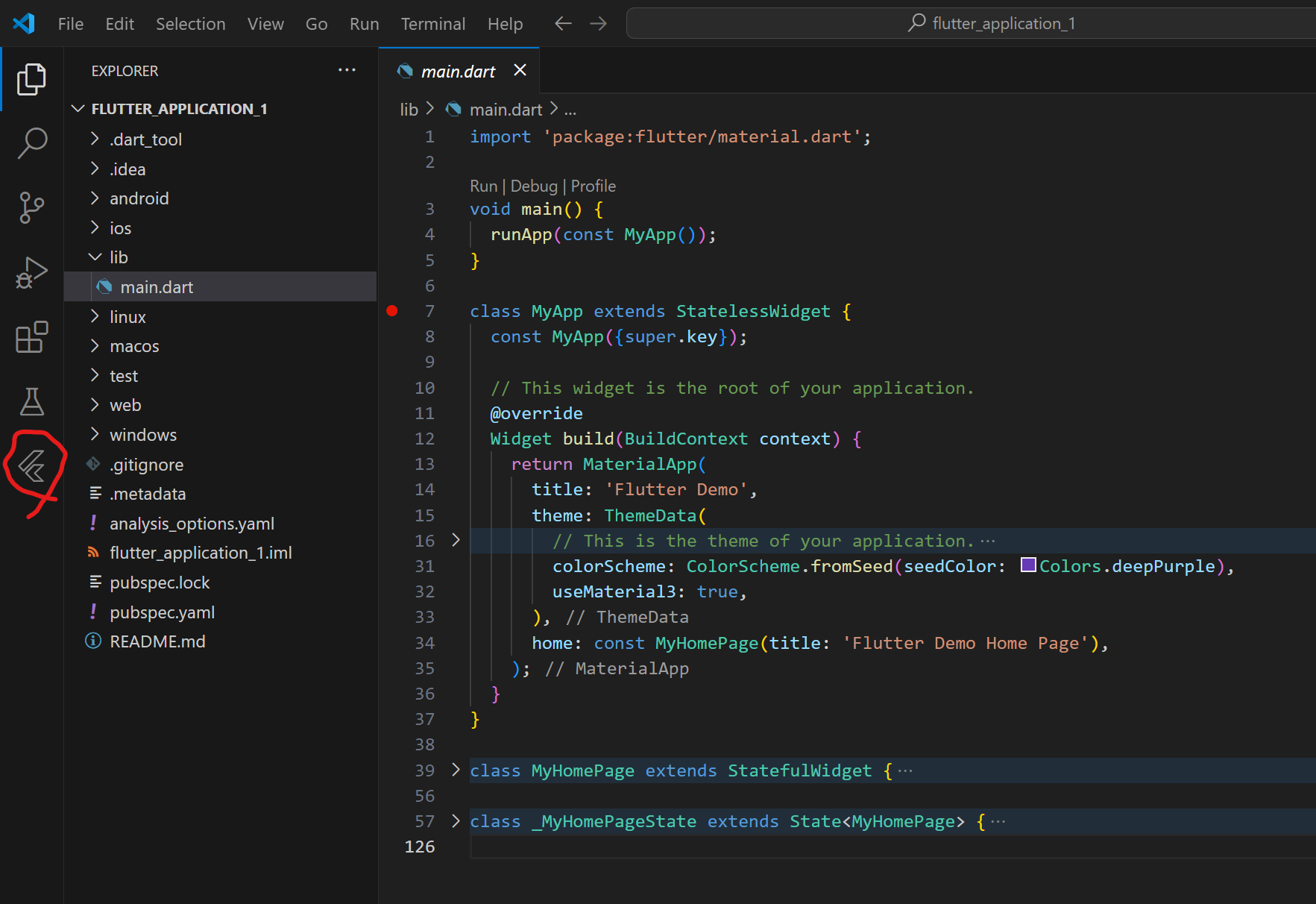The width and height of the screenshot is (1316, 904).
Task: Open the README.md file
Action: pyautogui.click(x=221, y=641)
